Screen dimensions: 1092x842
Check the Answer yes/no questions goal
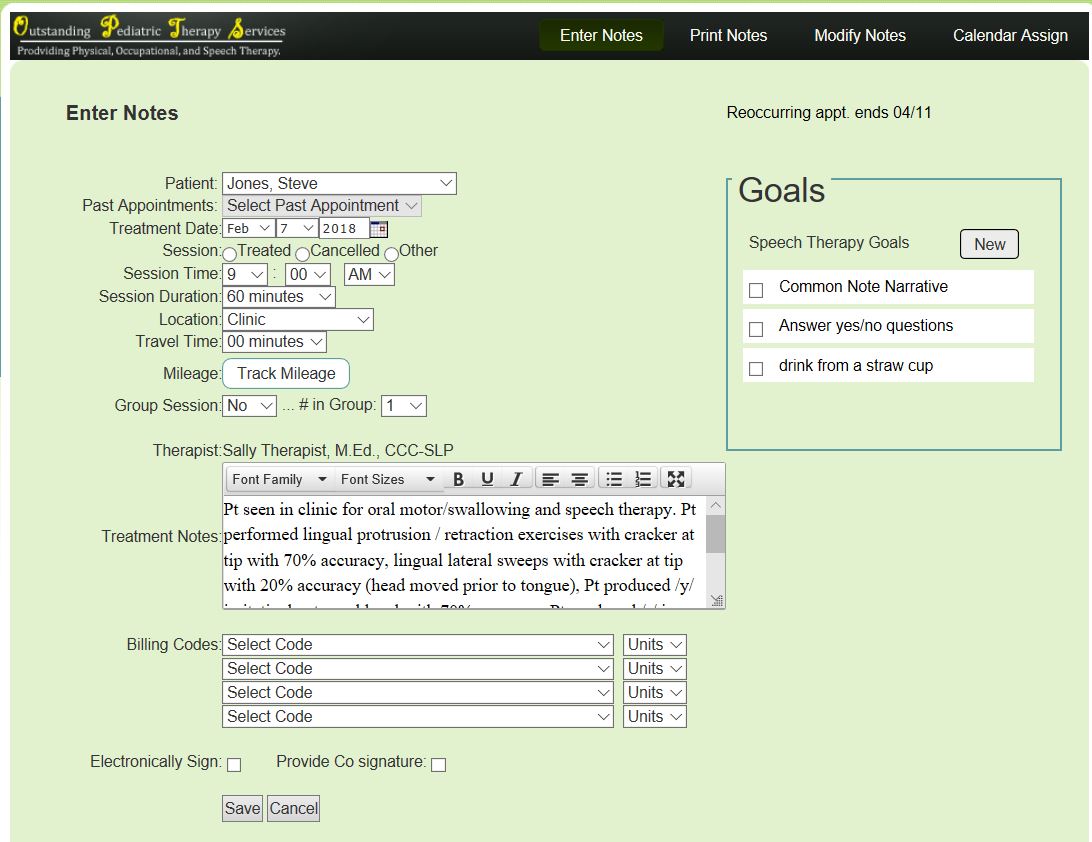756,329
